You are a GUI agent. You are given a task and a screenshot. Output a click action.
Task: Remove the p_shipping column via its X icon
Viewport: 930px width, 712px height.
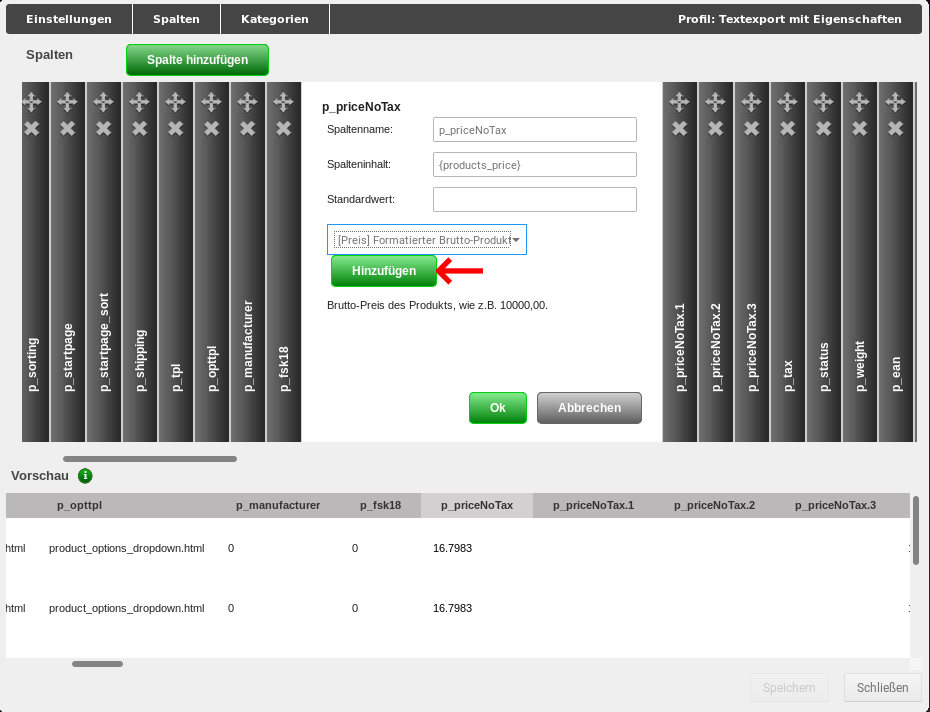point(139,128)
